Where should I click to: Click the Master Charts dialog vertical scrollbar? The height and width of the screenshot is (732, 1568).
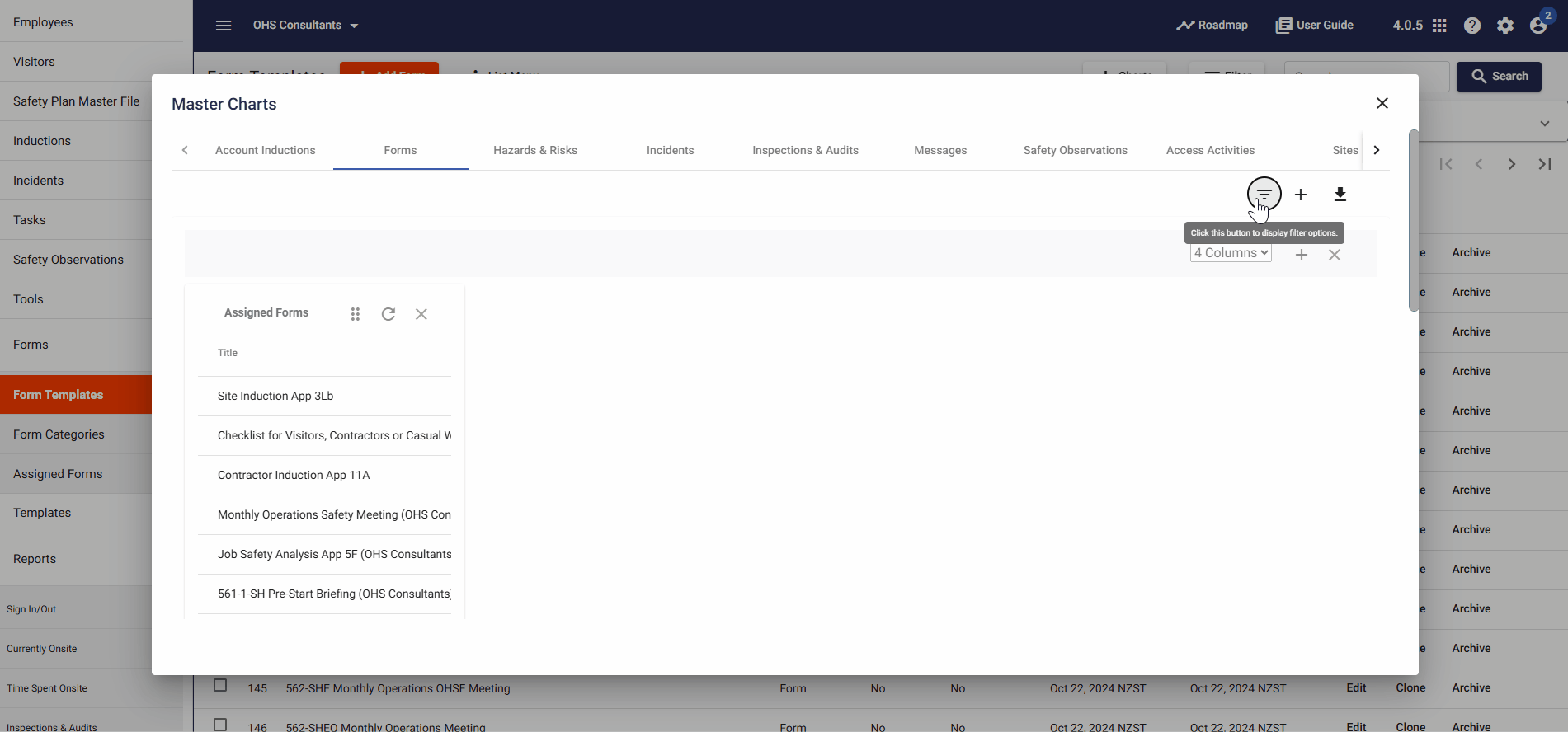[1413, 220]
